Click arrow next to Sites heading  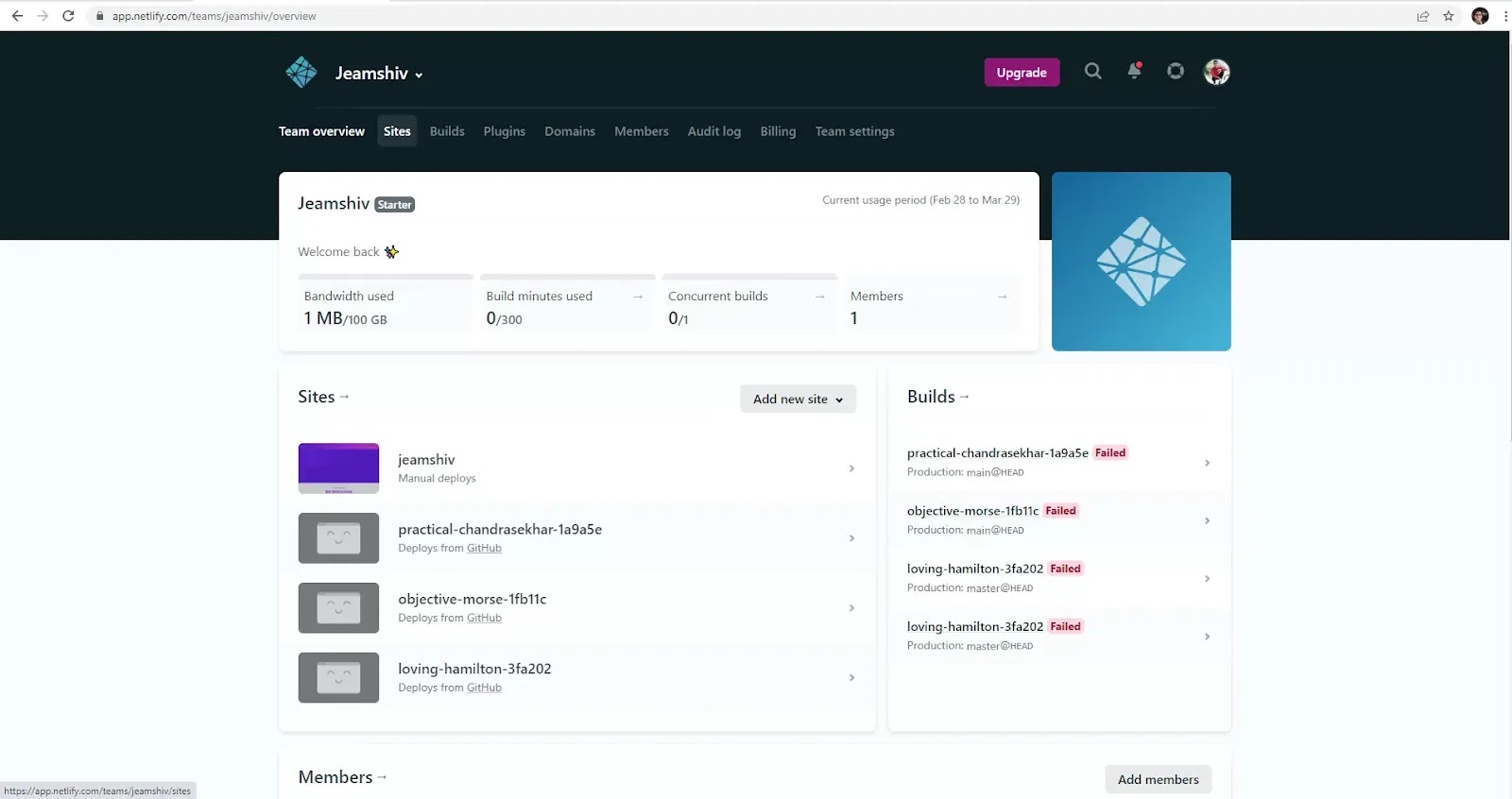click(345, 397)
